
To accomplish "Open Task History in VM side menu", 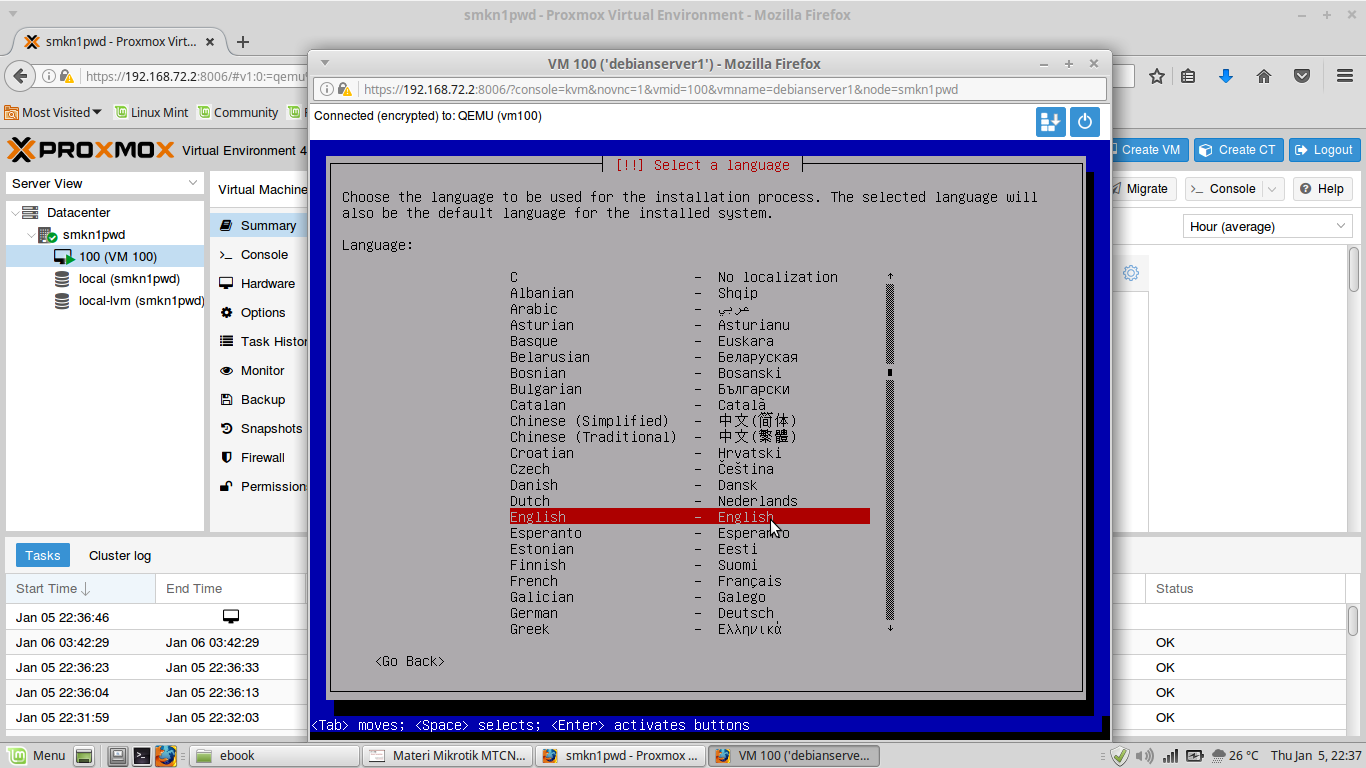I will 260,342.
